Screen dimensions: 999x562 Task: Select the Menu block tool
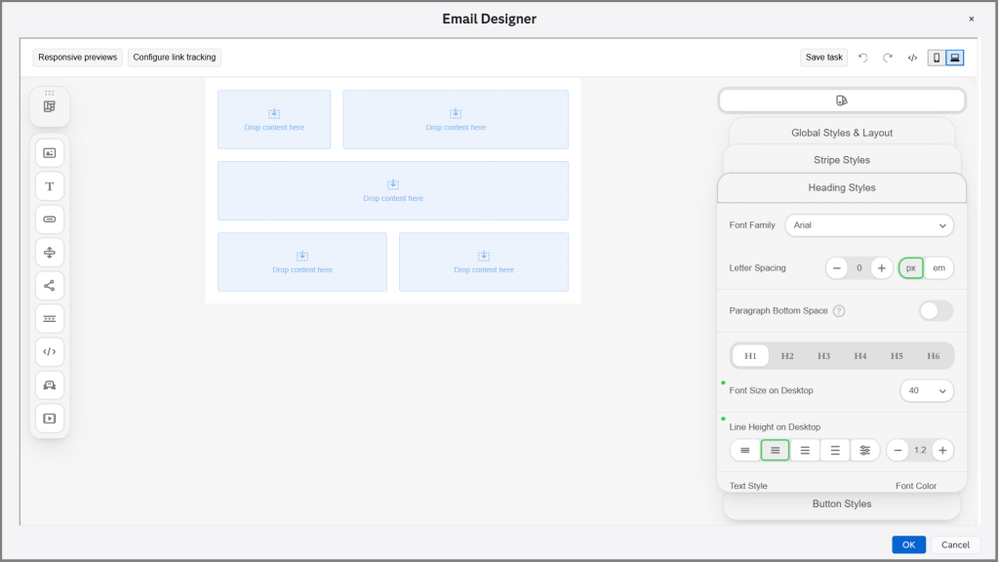click(49, 319)
